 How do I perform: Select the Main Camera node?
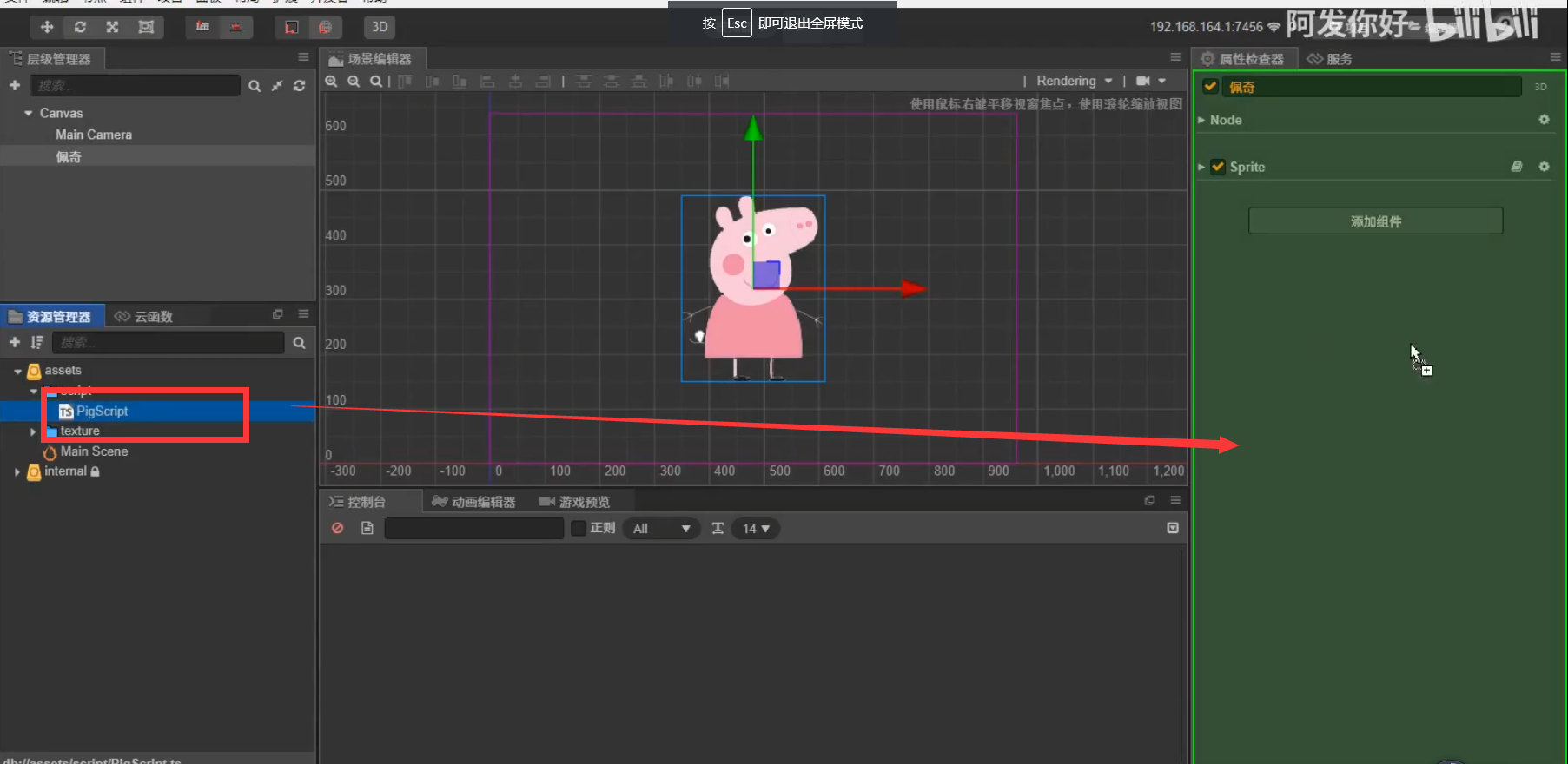[x=94, y=135]
